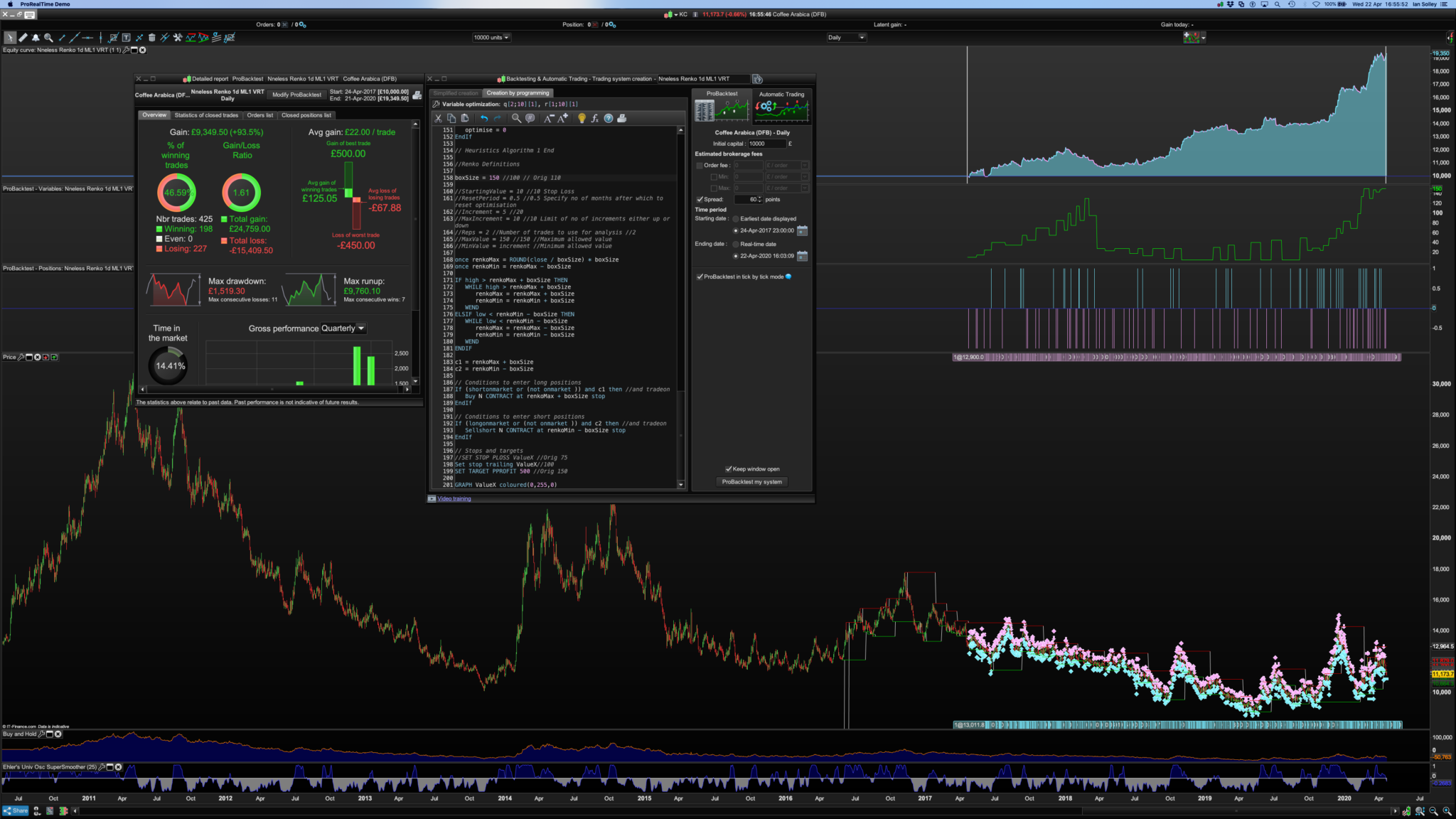Screen dimensions: 1456x819
Task: Click the undo arrow in code editor
Action: (x=484, y=119)
